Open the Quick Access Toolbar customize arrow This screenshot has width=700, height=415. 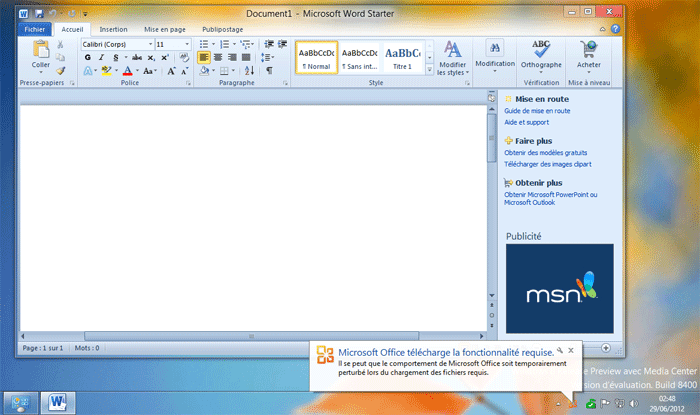pos(85,14)
